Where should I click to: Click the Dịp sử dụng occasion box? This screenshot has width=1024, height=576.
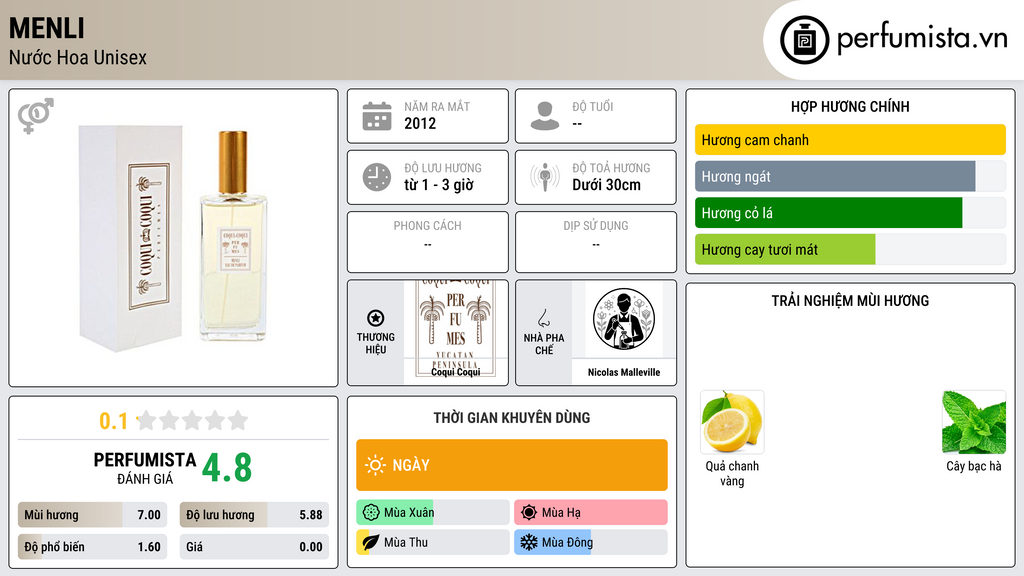[596, 242]
